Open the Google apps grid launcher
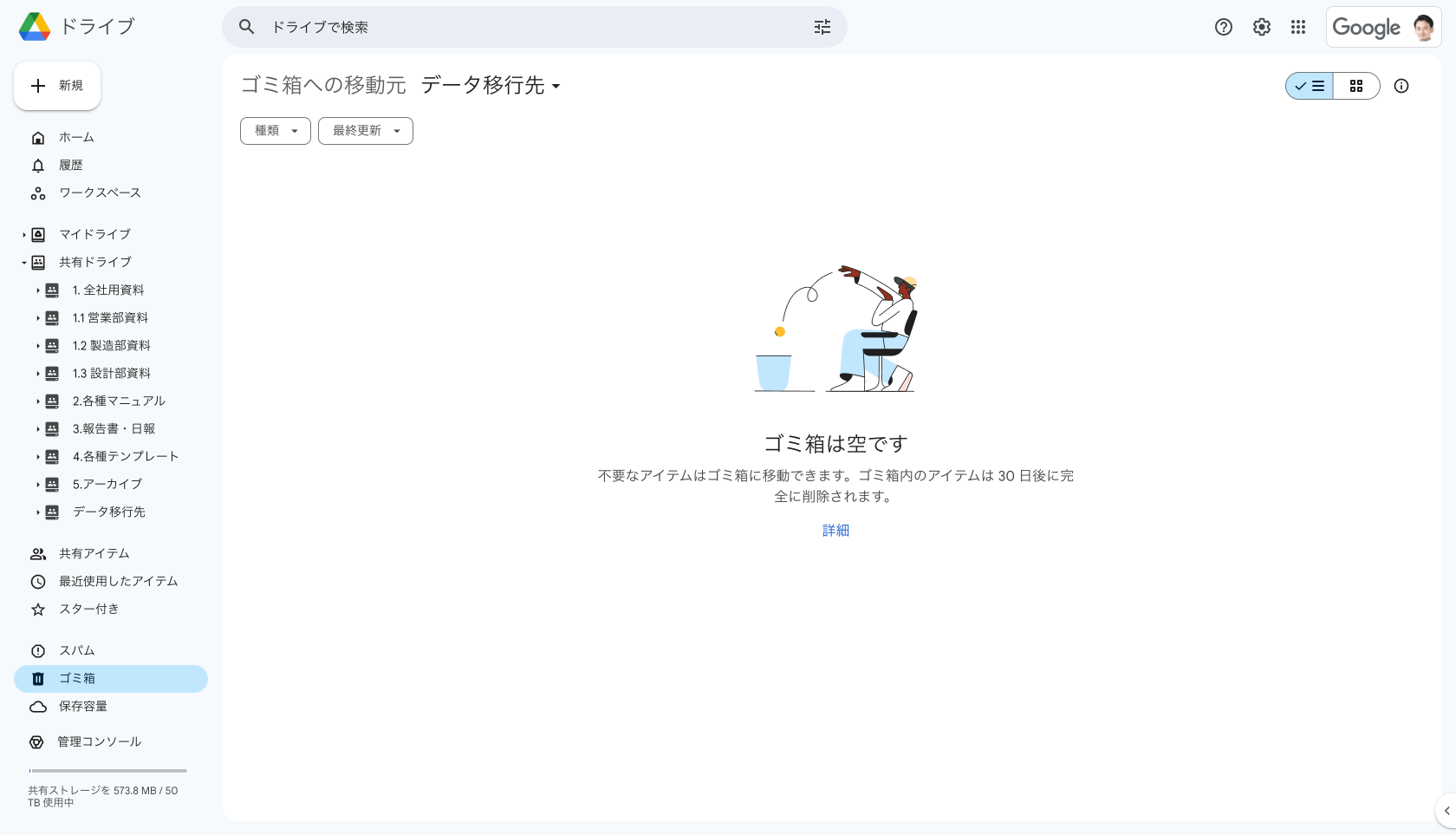 (1297, 27)
